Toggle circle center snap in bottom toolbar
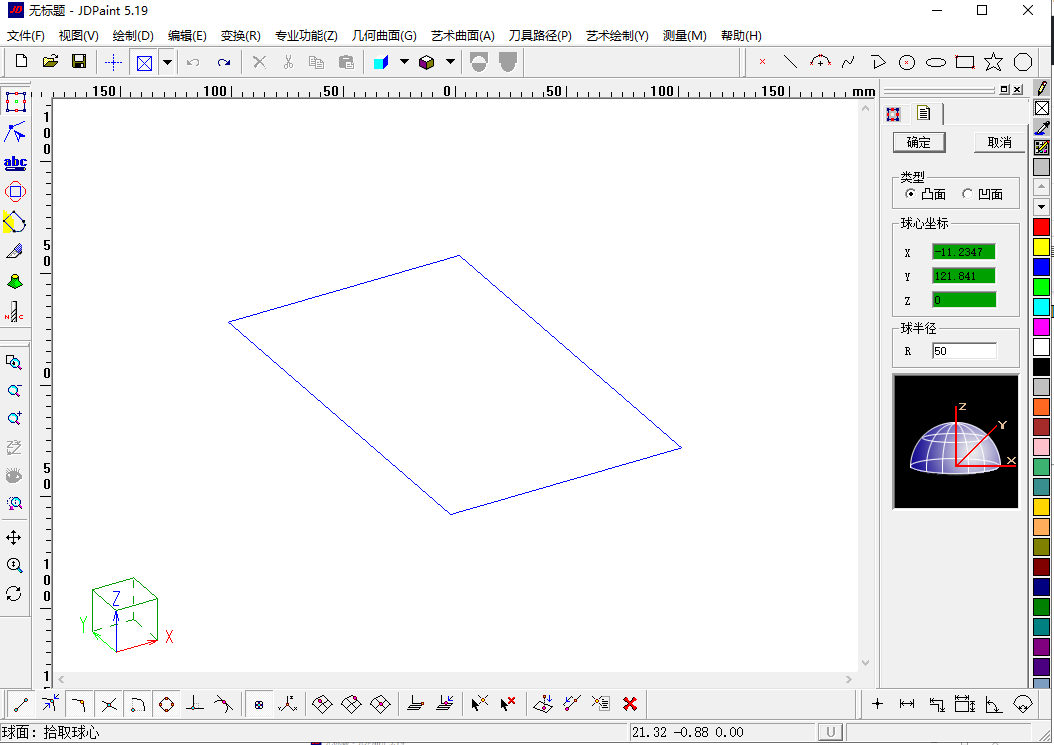 point(167,705)
